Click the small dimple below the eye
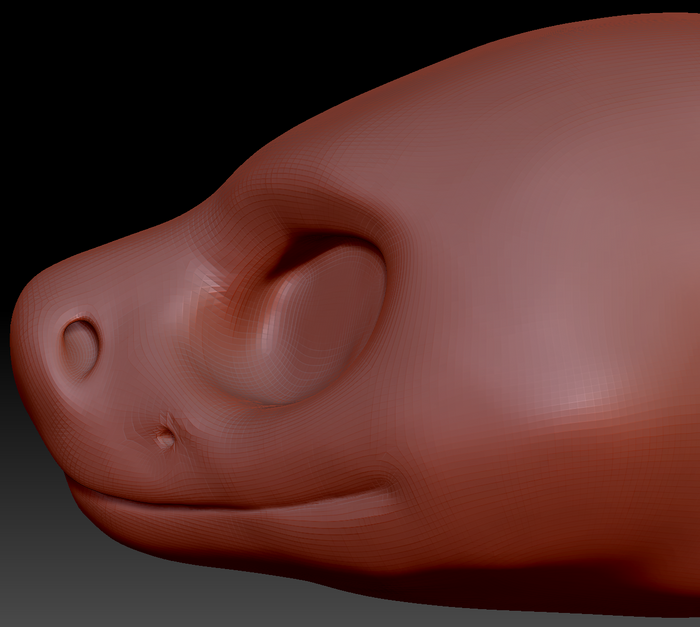Image resolution: width=700 pixels, height=627 pixels. click(166, 437)
